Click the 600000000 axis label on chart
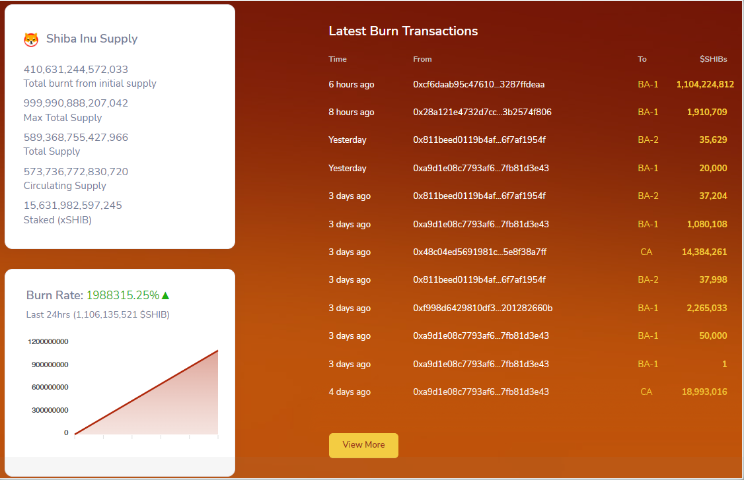This screenshot has height=480, width=744. [50, 387]
